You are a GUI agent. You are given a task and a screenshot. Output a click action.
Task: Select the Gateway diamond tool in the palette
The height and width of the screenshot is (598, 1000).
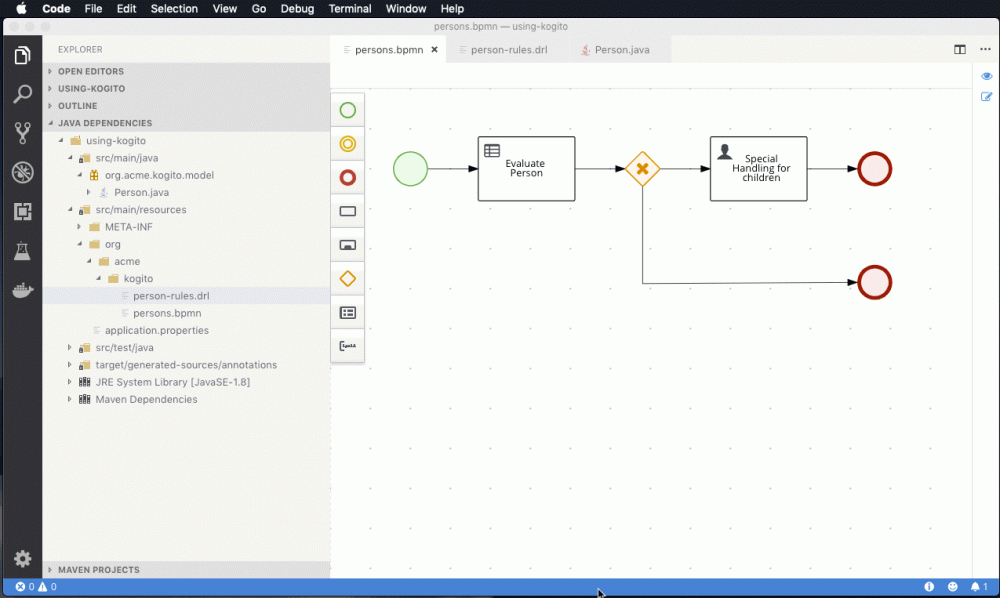[347, 278]
